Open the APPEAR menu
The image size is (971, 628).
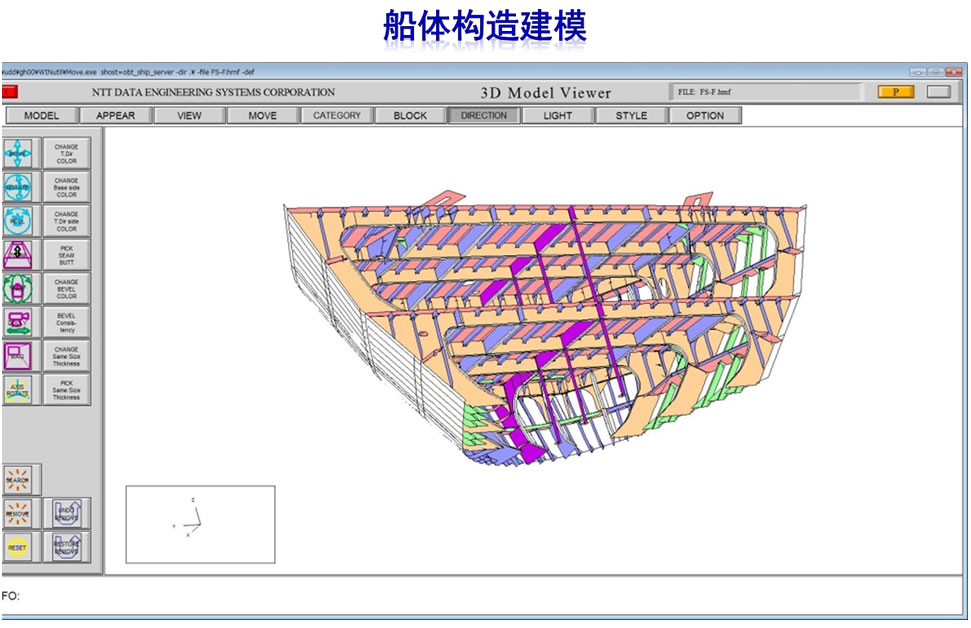coord(115,115)
